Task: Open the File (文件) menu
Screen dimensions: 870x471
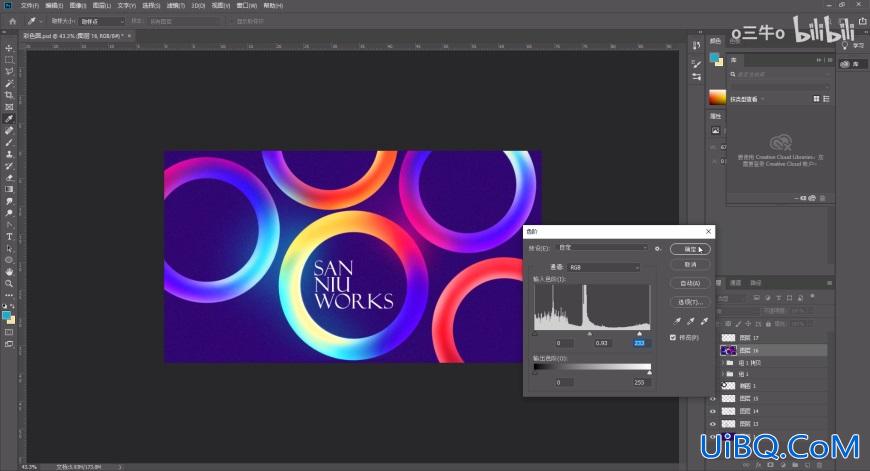Action: [x=29, y=6]
